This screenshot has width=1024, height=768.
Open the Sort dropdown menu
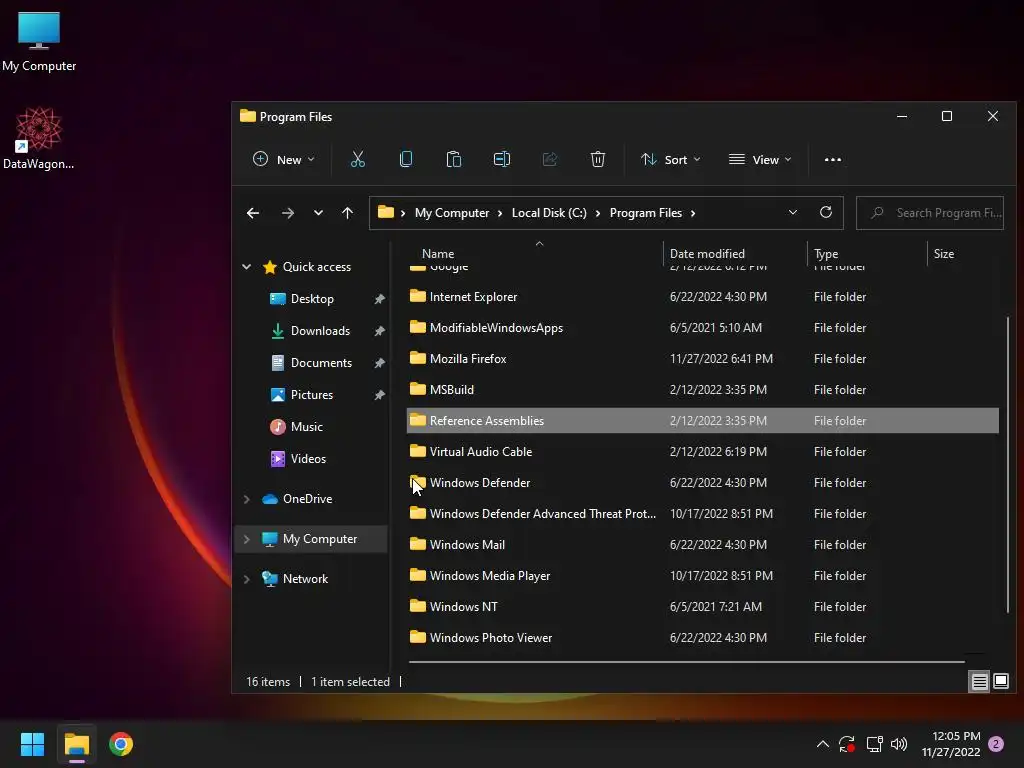pyautogui.click(x=671, y=159)
